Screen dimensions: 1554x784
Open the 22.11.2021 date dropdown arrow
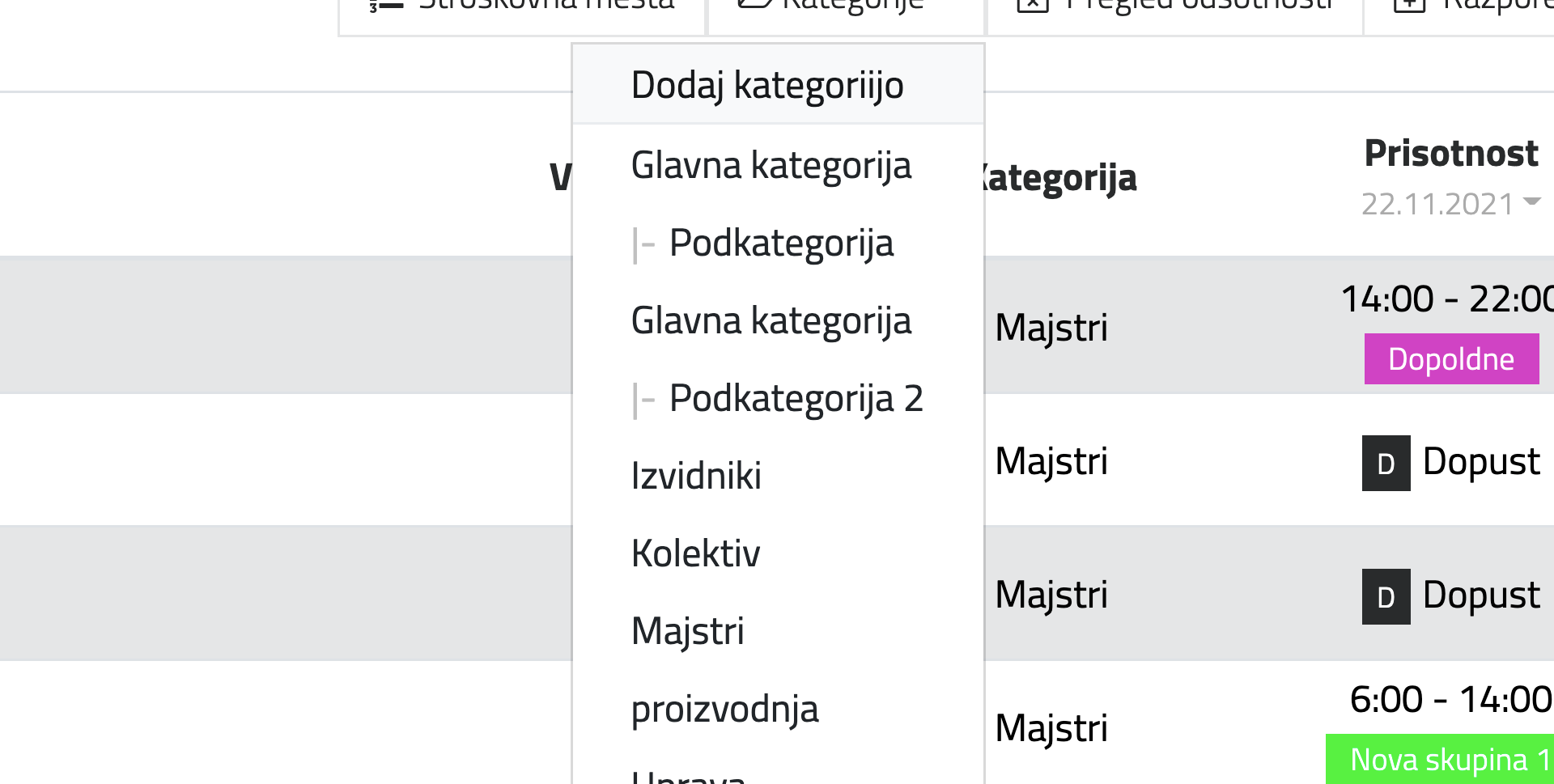[x=1531, y=201]
